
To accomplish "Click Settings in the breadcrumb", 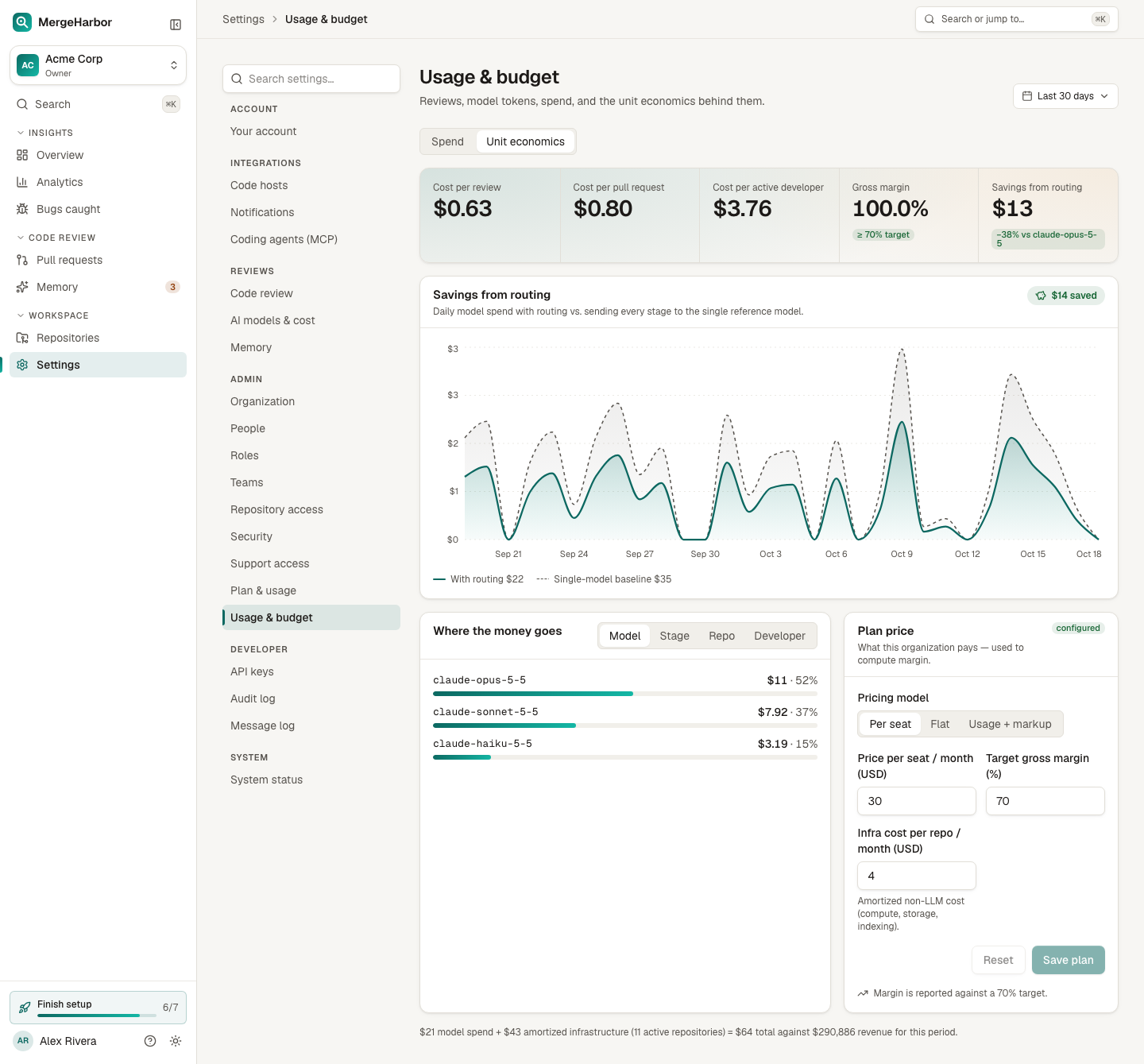I will [x=243, y=19].
